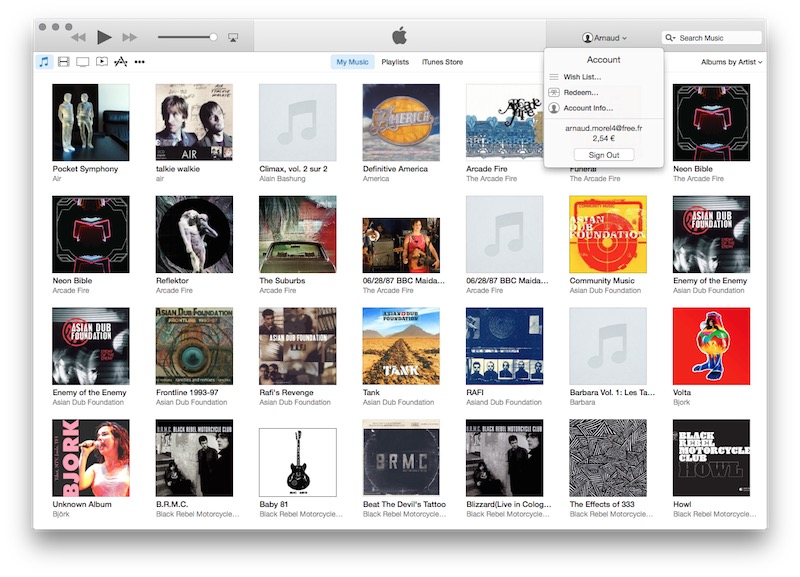Open The Effects of 333 album cover
The height and width of the screenshot is (577, 800).
(608, 458)
